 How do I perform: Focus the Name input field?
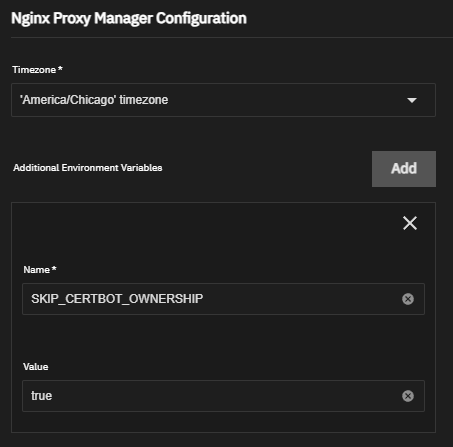pos(223,299)
